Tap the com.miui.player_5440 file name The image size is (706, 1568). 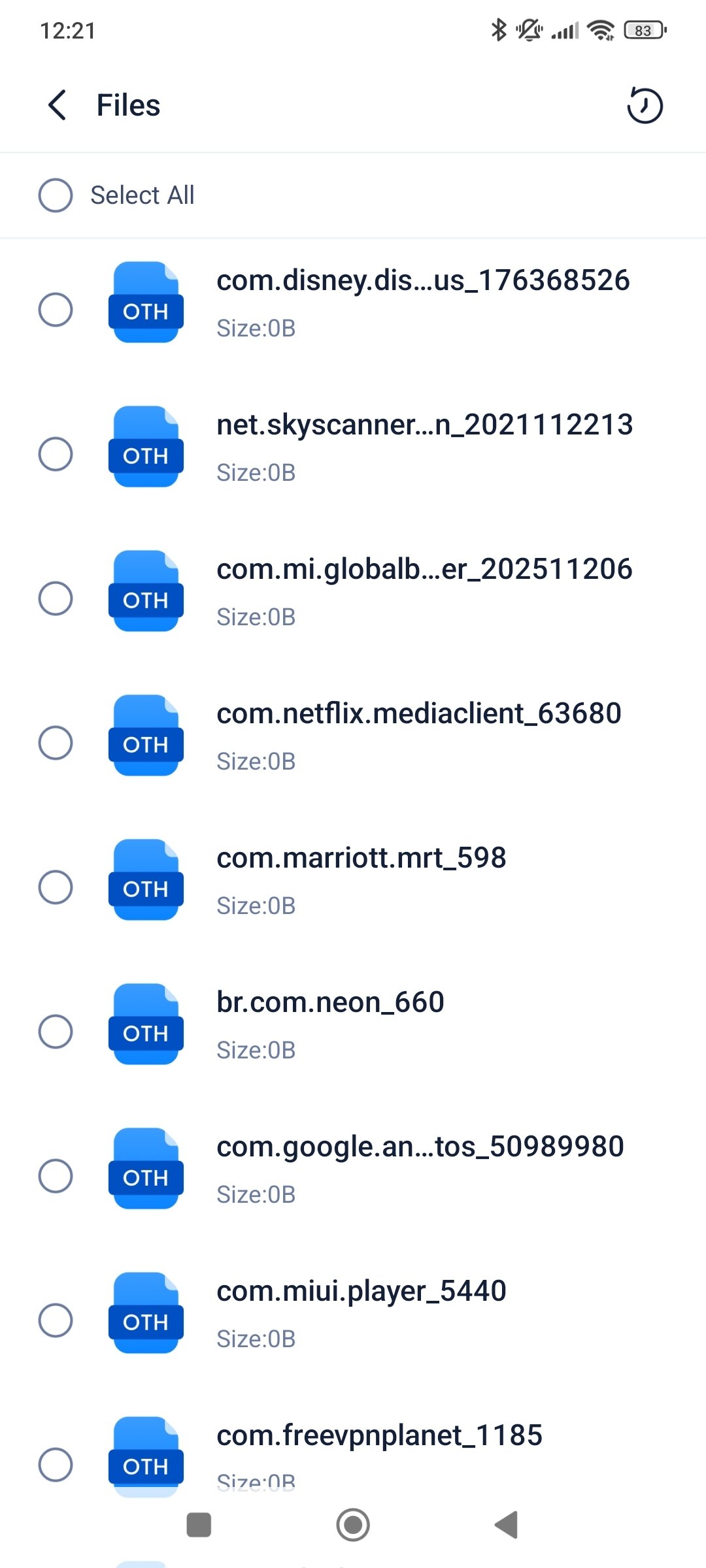click(361, 1291)
